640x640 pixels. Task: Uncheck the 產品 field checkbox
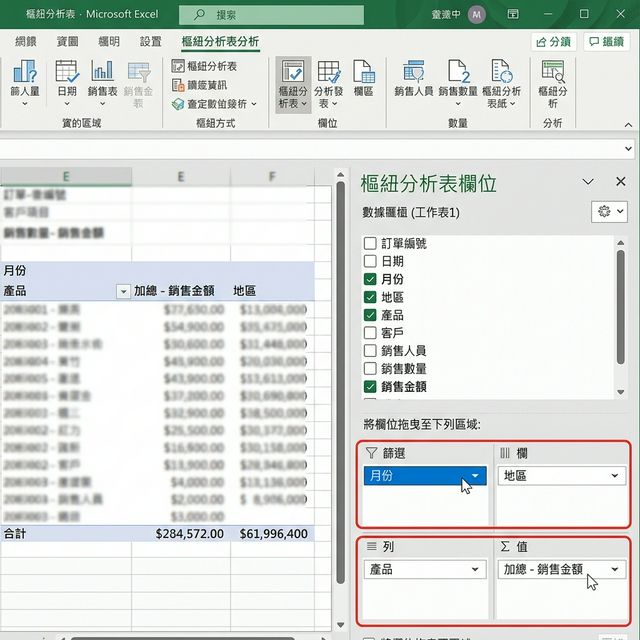click(x=370, y=315)
